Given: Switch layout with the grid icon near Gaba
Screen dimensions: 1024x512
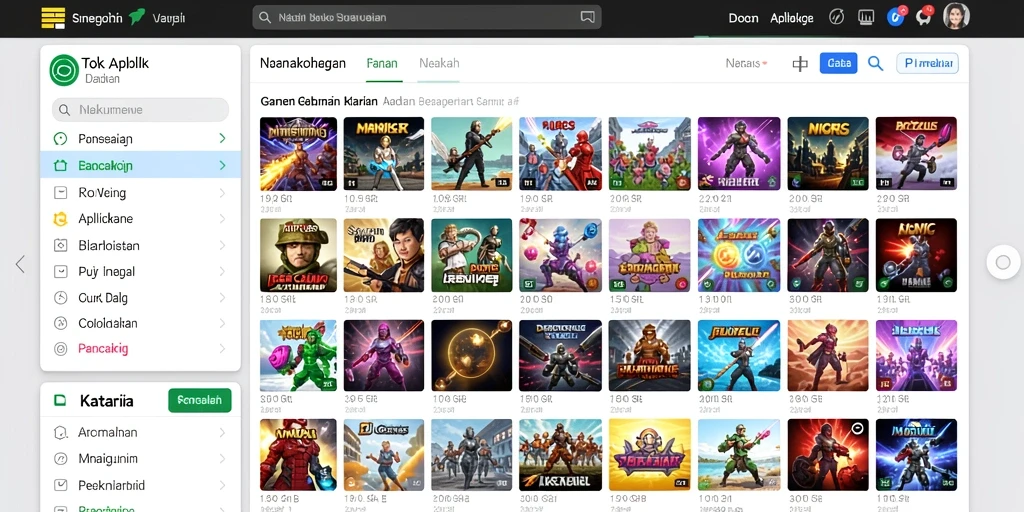Looking at the screenshot, I should pos(800,63).
